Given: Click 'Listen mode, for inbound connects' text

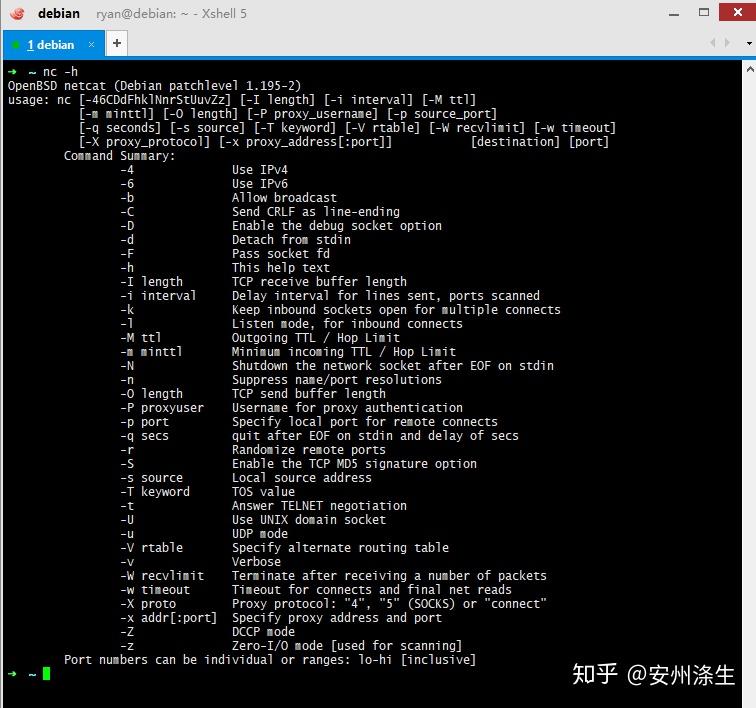Looking at the screenshot, I should (347, 324).
